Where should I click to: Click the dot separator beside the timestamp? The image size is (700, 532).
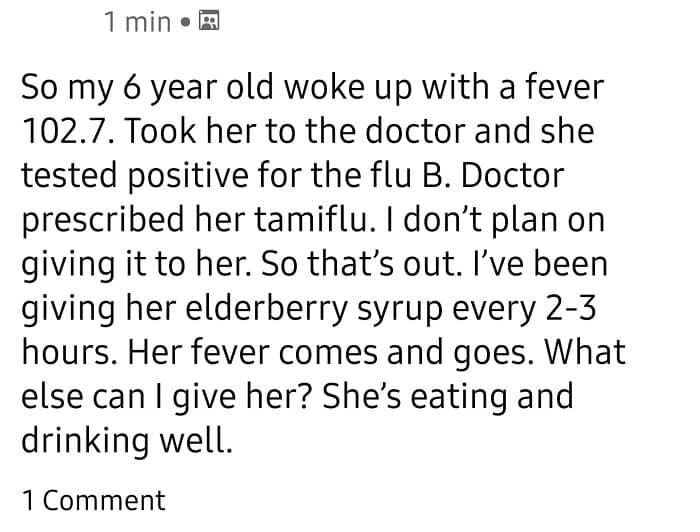[x=185, y=22]
